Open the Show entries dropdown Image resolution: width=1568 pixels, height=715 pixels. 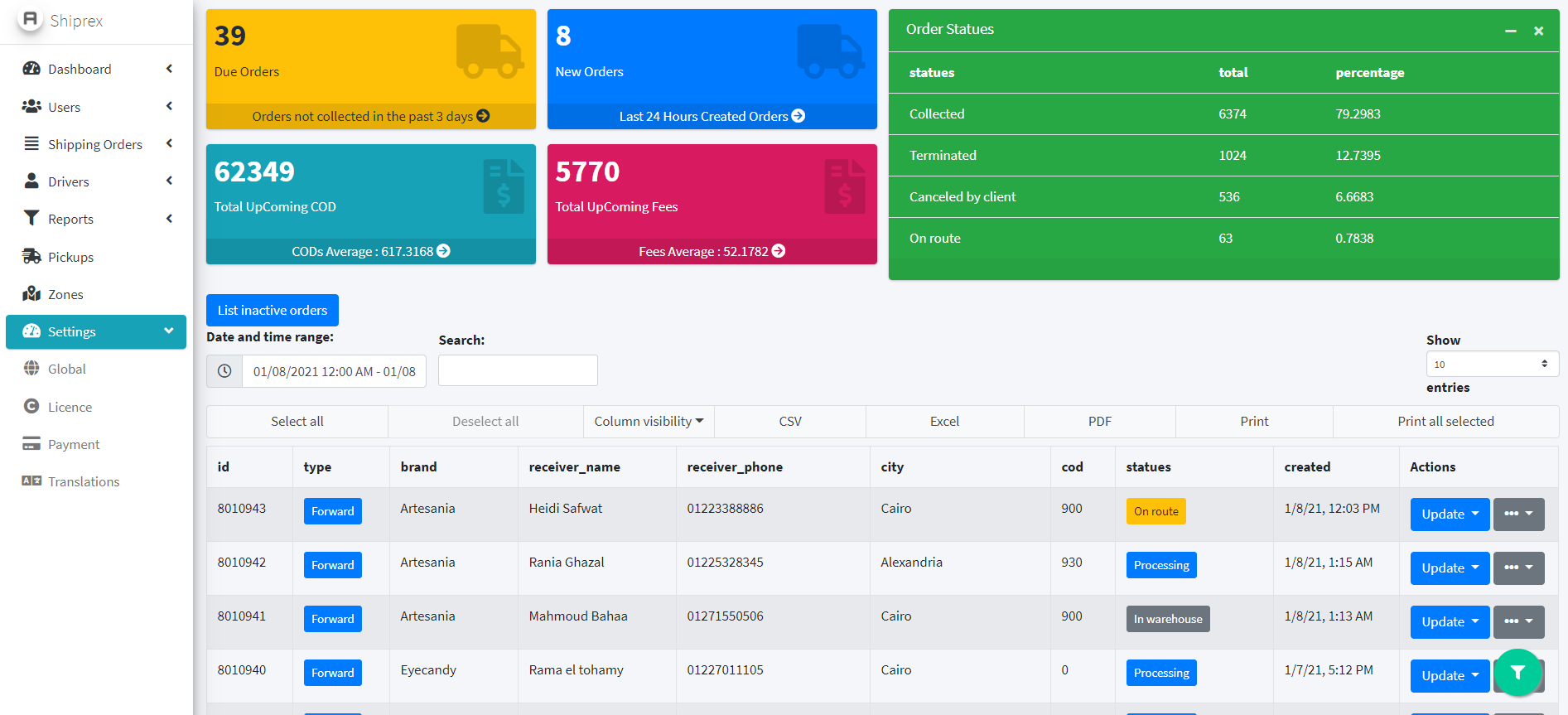[x=1492, y=364]
